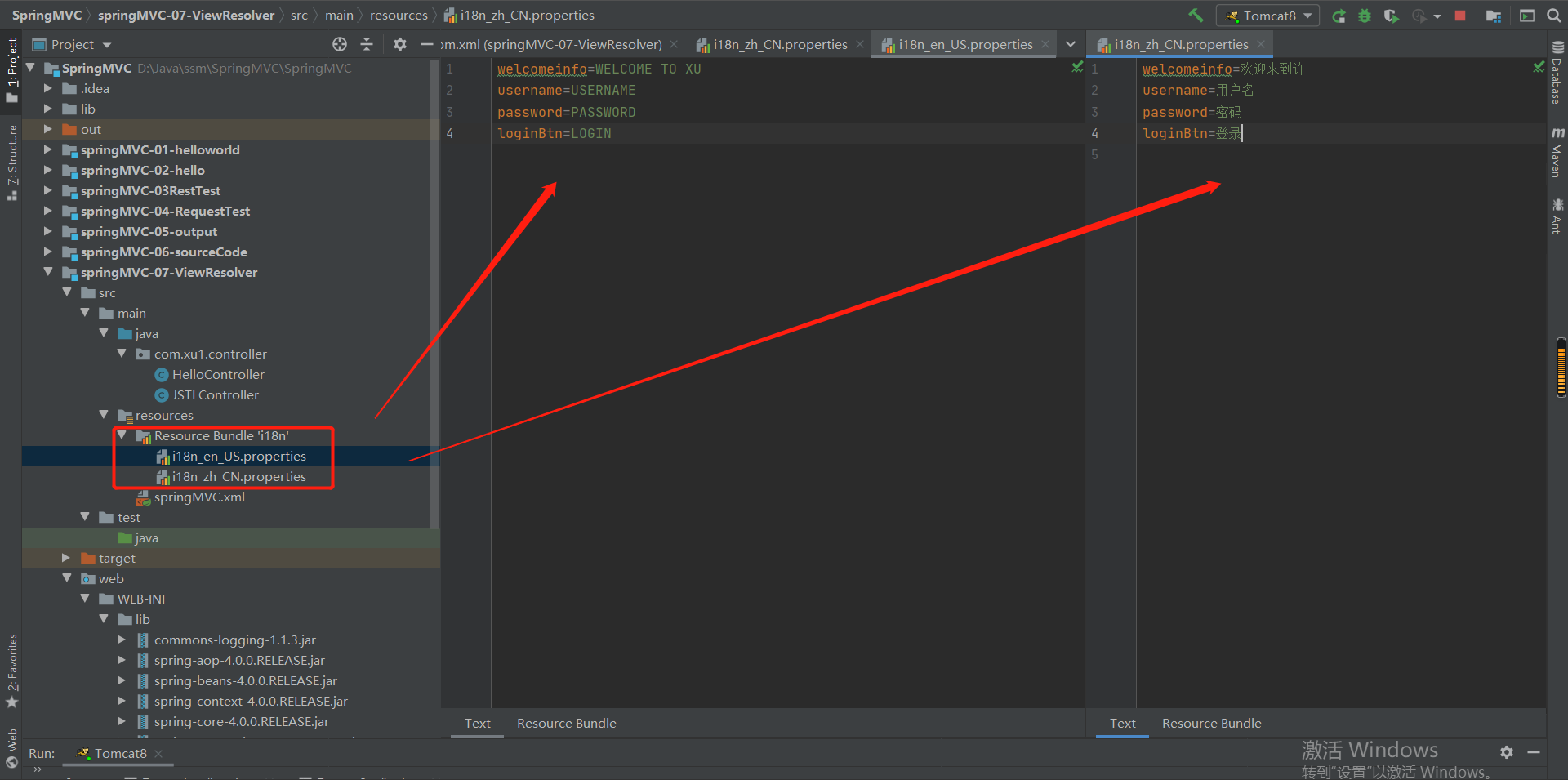Hide the Project panel with minus icon
The height and width of the screenshot is (780, 1568).
pyautogui.click(x=426, y=44)
